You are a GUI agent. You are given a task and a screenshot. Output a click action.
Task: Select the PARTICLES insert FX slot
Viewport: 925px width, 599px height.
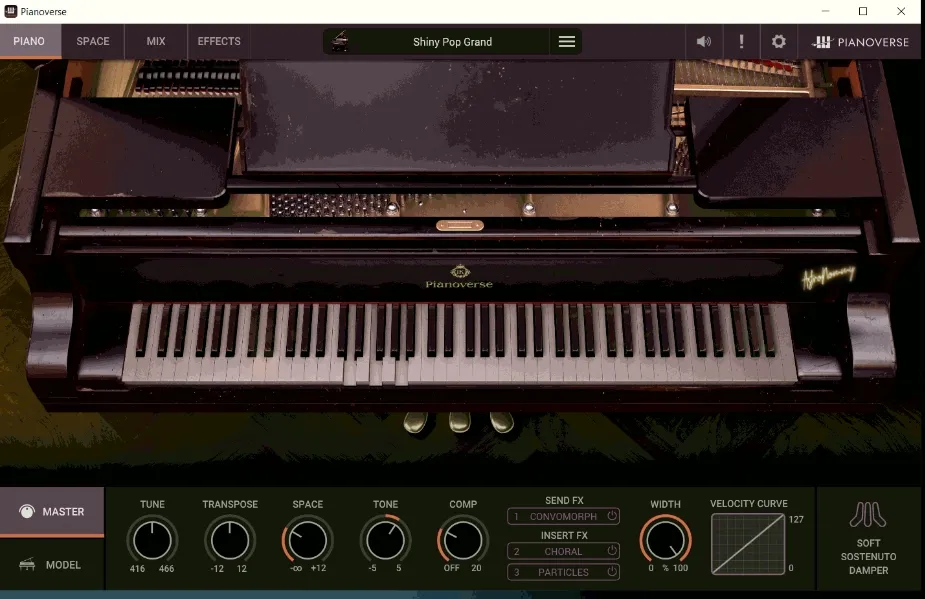[x=563, y=572]
